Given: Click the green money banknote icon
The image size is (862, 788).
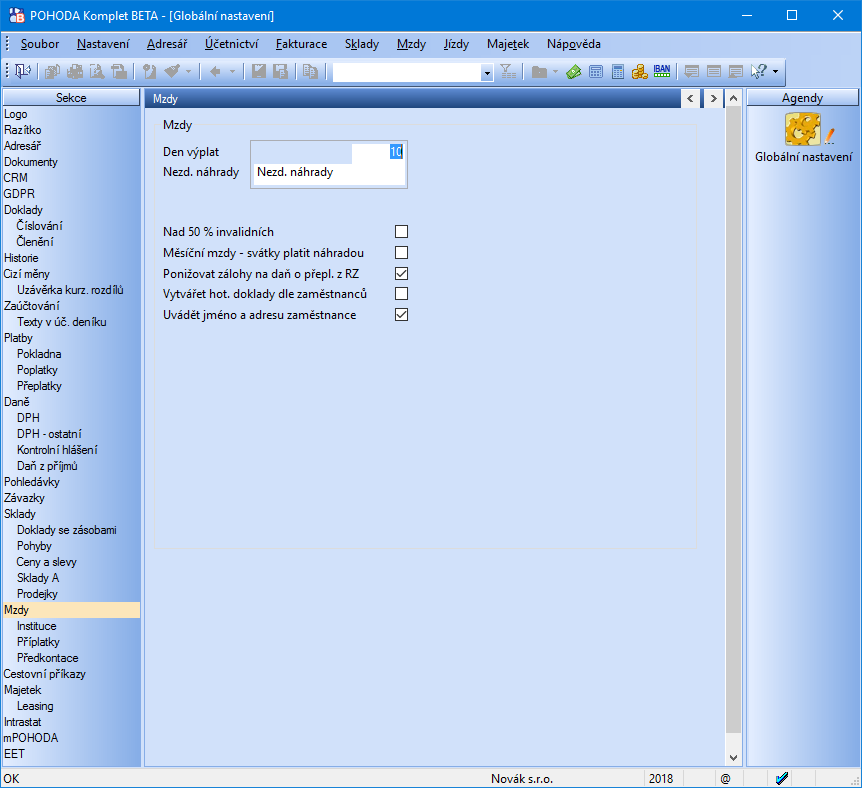Looking at the screenshot, I should pos(574,71).
